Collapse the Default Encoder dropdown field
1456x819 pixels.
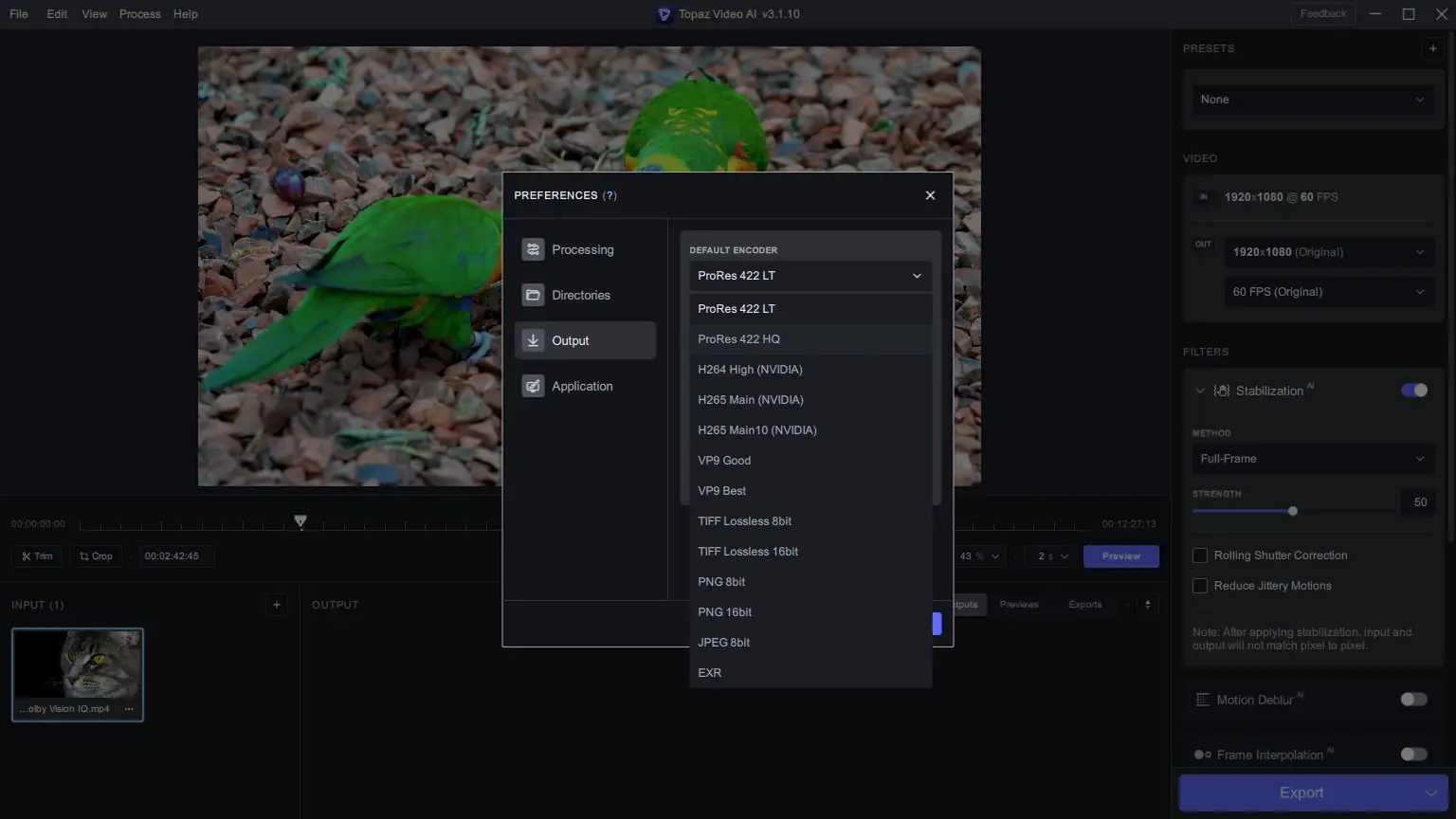coord(810,276)
